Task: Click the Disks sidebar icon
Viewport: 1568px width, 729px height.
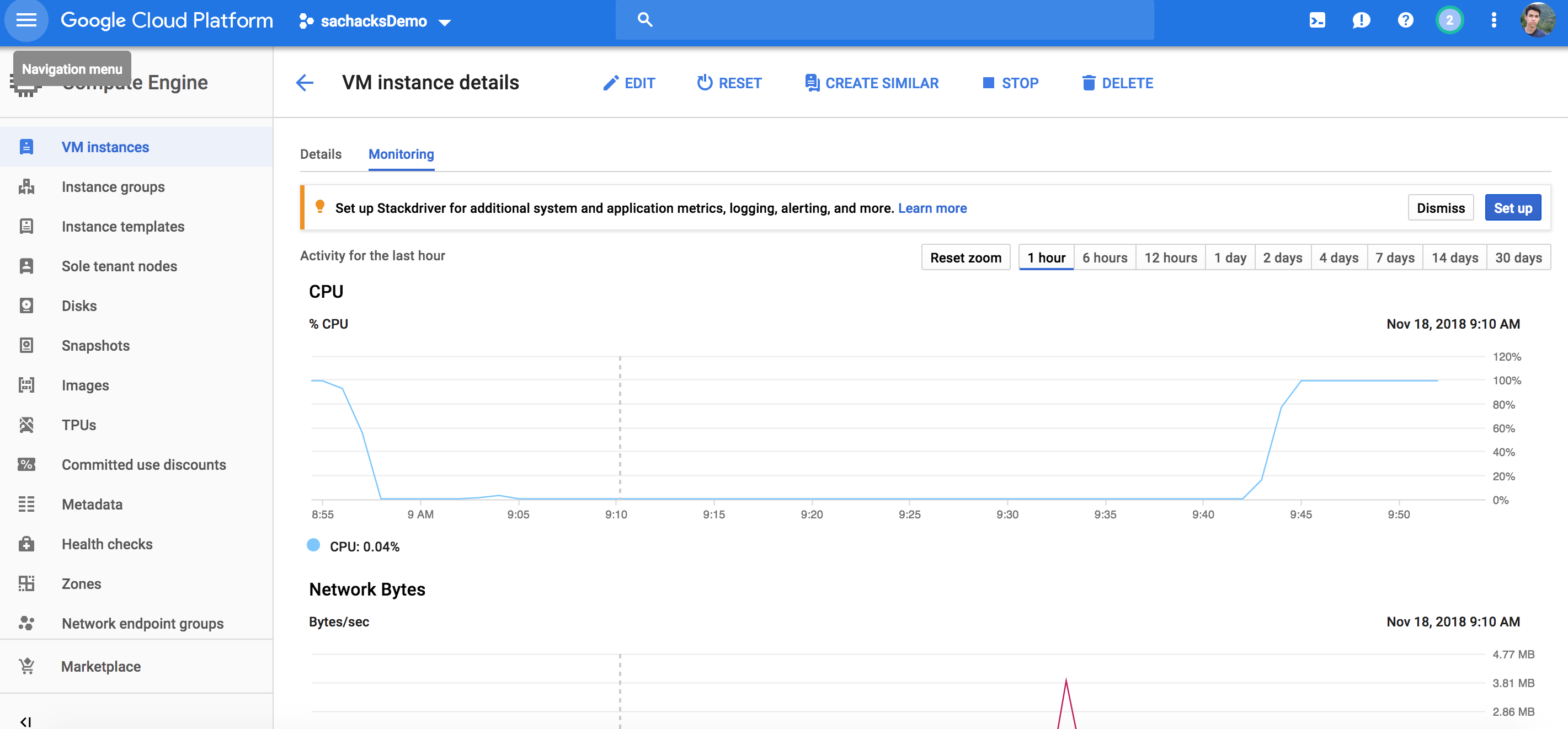Action: point(26,305)
